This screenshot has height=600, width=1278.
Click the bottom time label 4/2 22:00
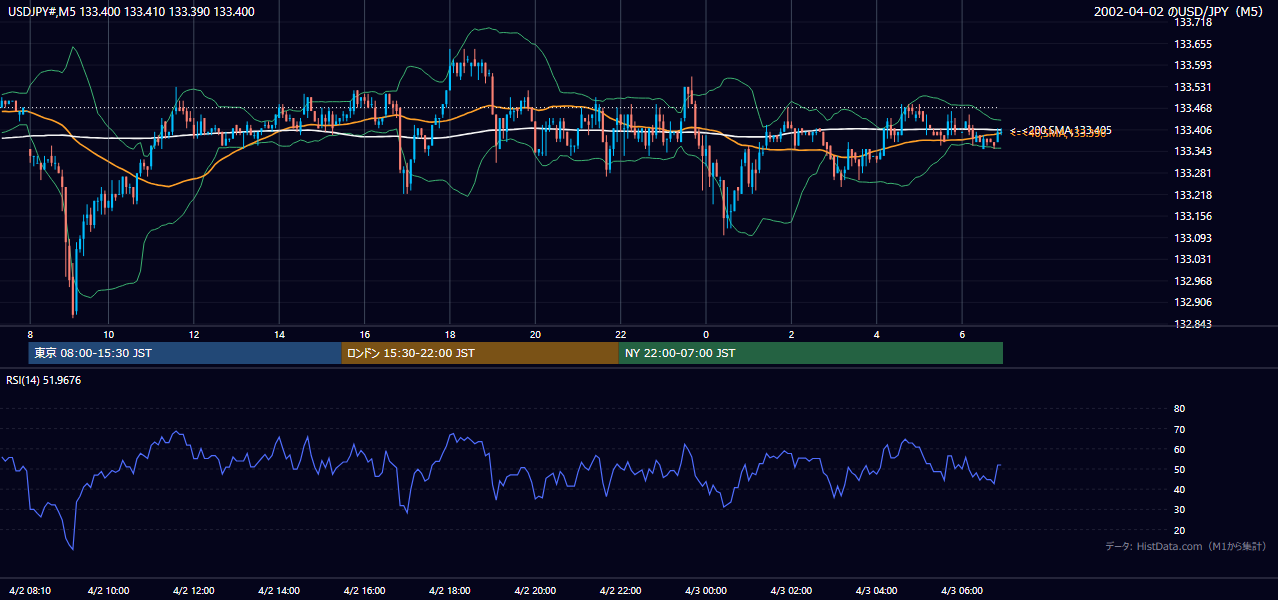point(620,590)
